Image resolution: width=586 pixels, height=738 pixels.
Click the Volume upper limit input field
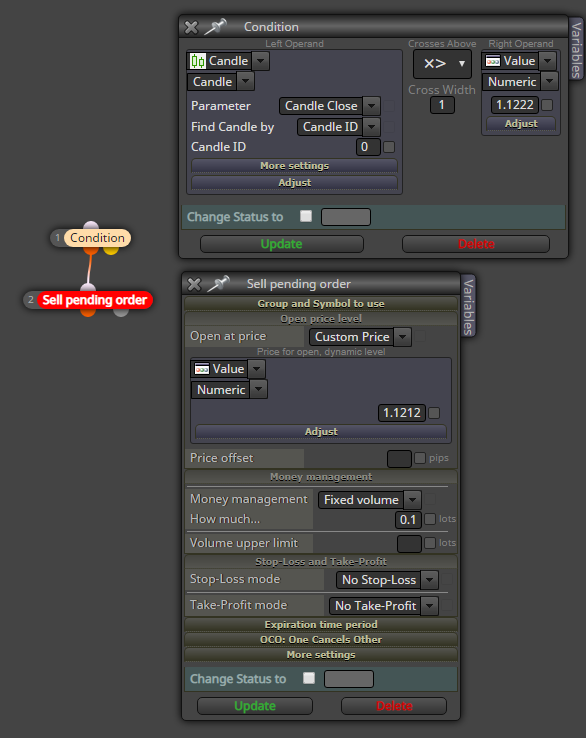[409, 544]
